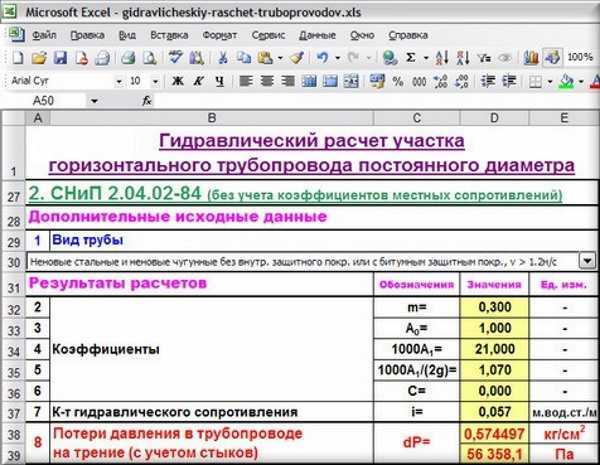The width and height of the screenshot is (600, 465).
Task: Click the Print icon in the toolbar
Action: click(128, 58)
